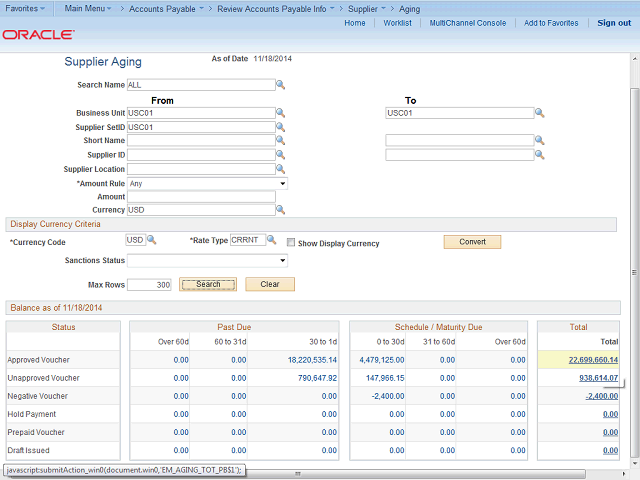Click the Search button
Image resolution: width=640 pixels, height=480 pixels.
pos(208,284)
